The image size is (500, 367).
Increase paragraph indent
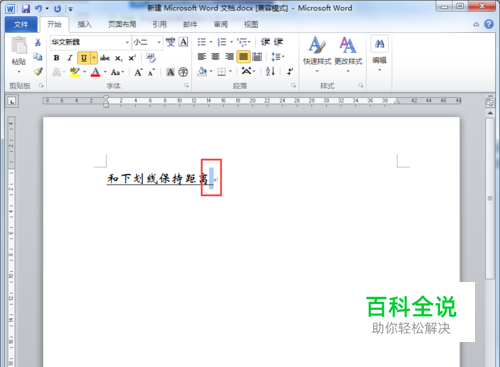pyautogui.click(x=278, y=42)
